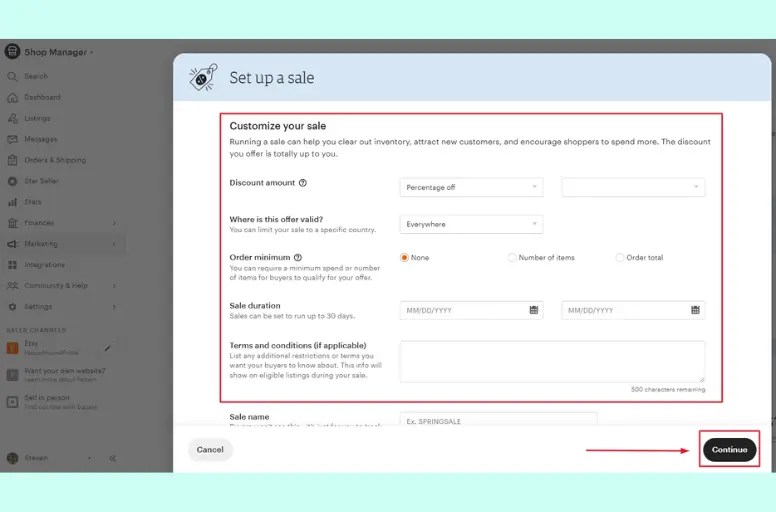The height and width of the screenshot is (512, 776).
Task: Click the sale tag icon in dialog header
Action: click(203, 77)
